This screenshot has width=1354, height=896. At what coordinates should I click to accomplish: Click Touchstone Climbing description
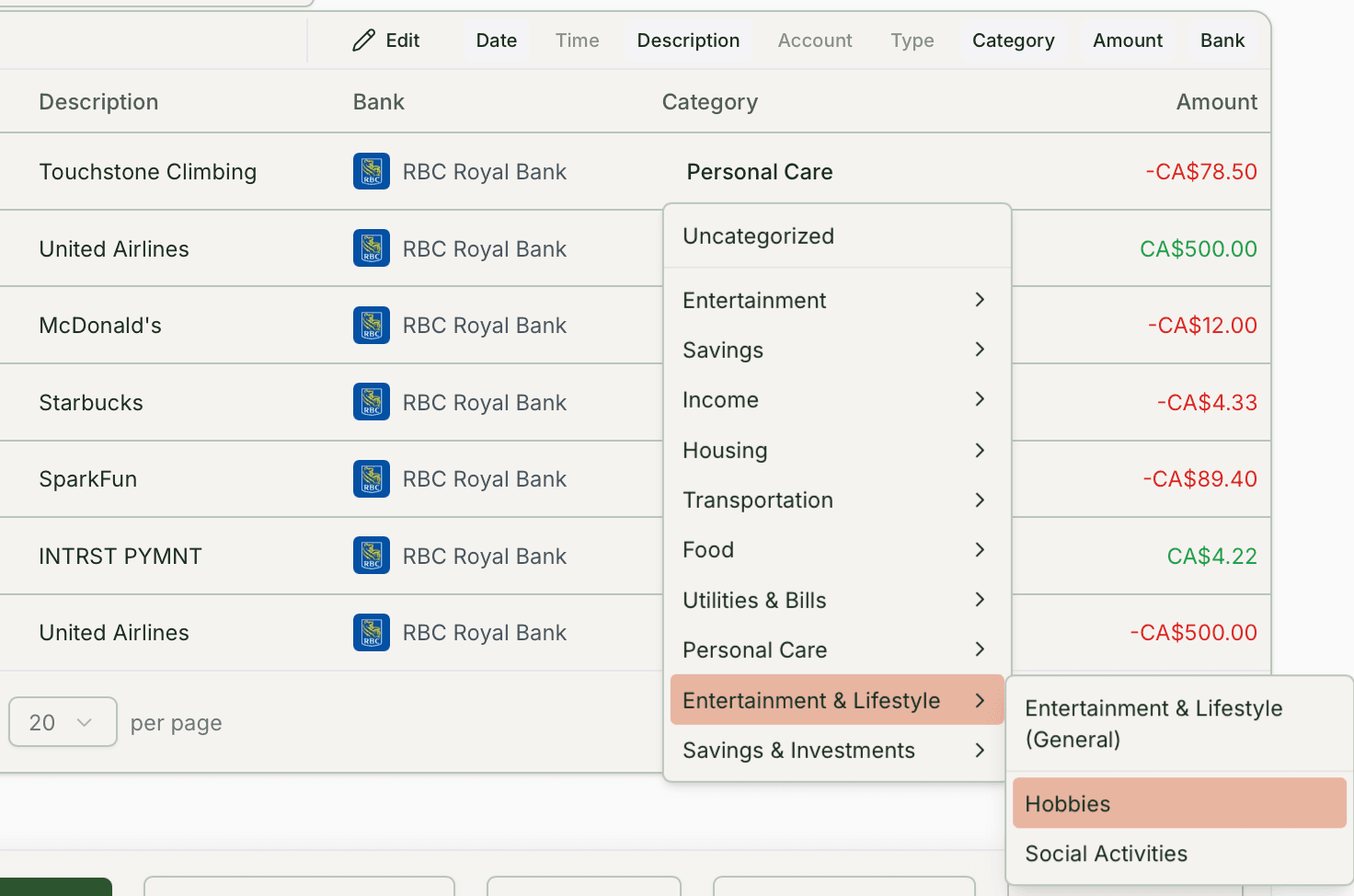click(x=148, y=172)
